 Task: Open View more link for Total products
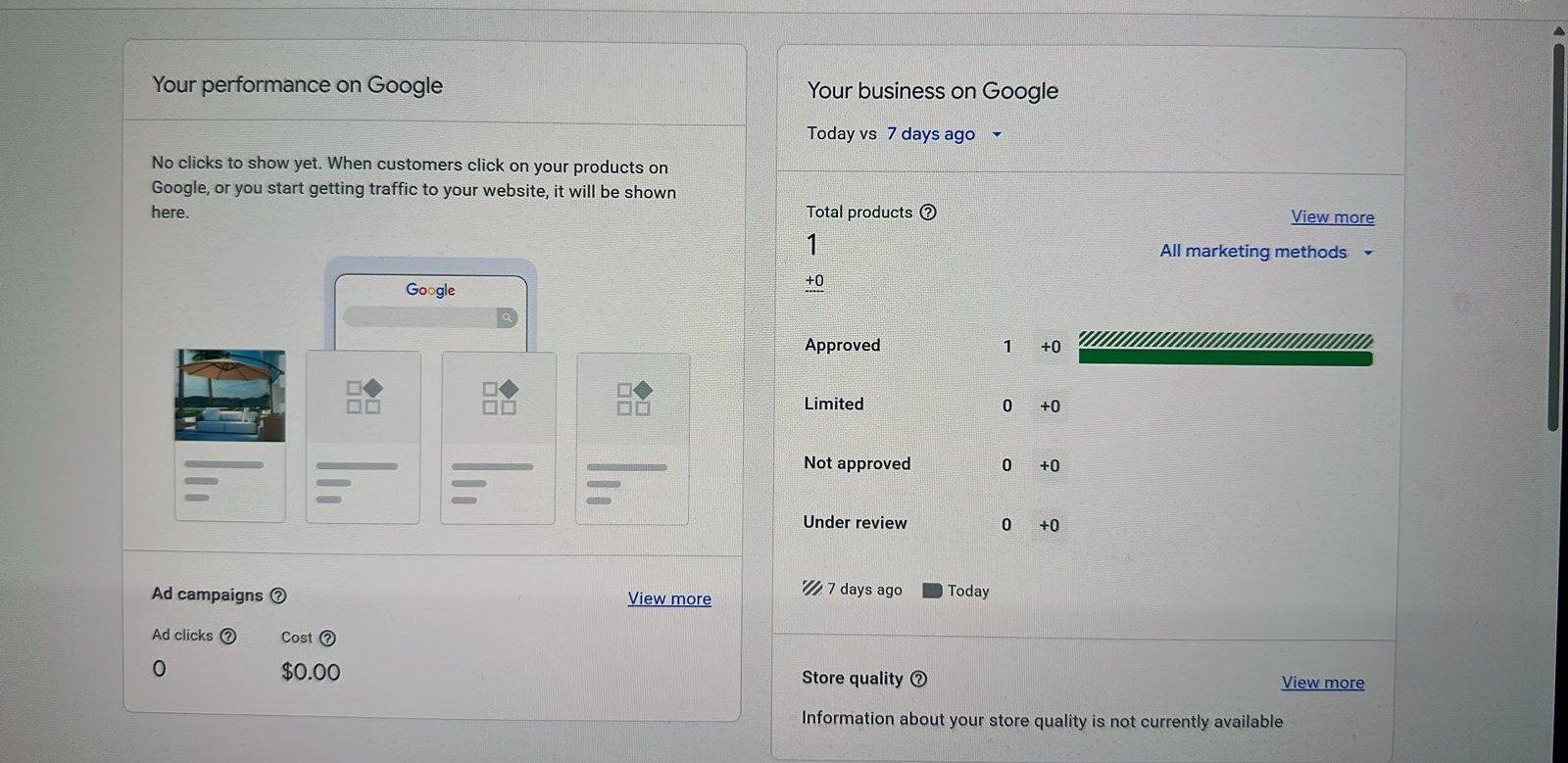point(1332,217)
